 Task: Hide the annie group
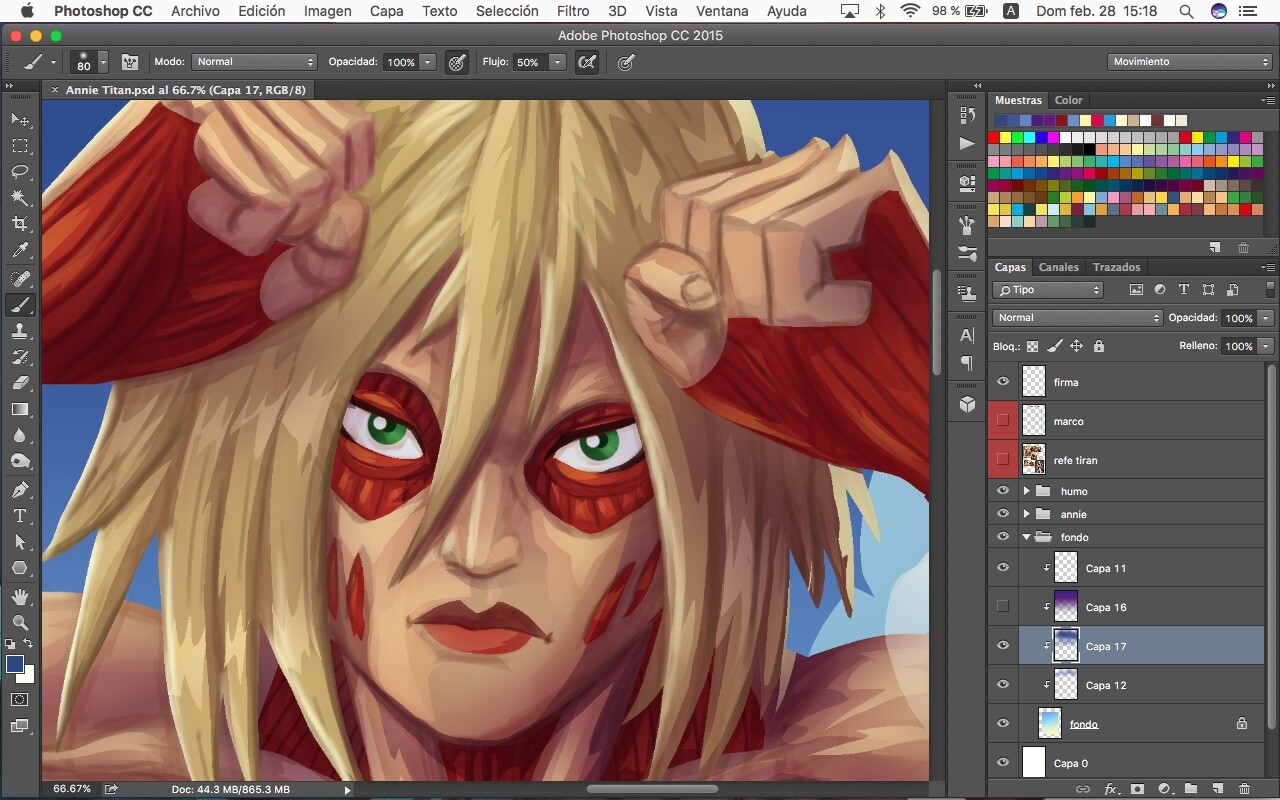[1003, 514]
